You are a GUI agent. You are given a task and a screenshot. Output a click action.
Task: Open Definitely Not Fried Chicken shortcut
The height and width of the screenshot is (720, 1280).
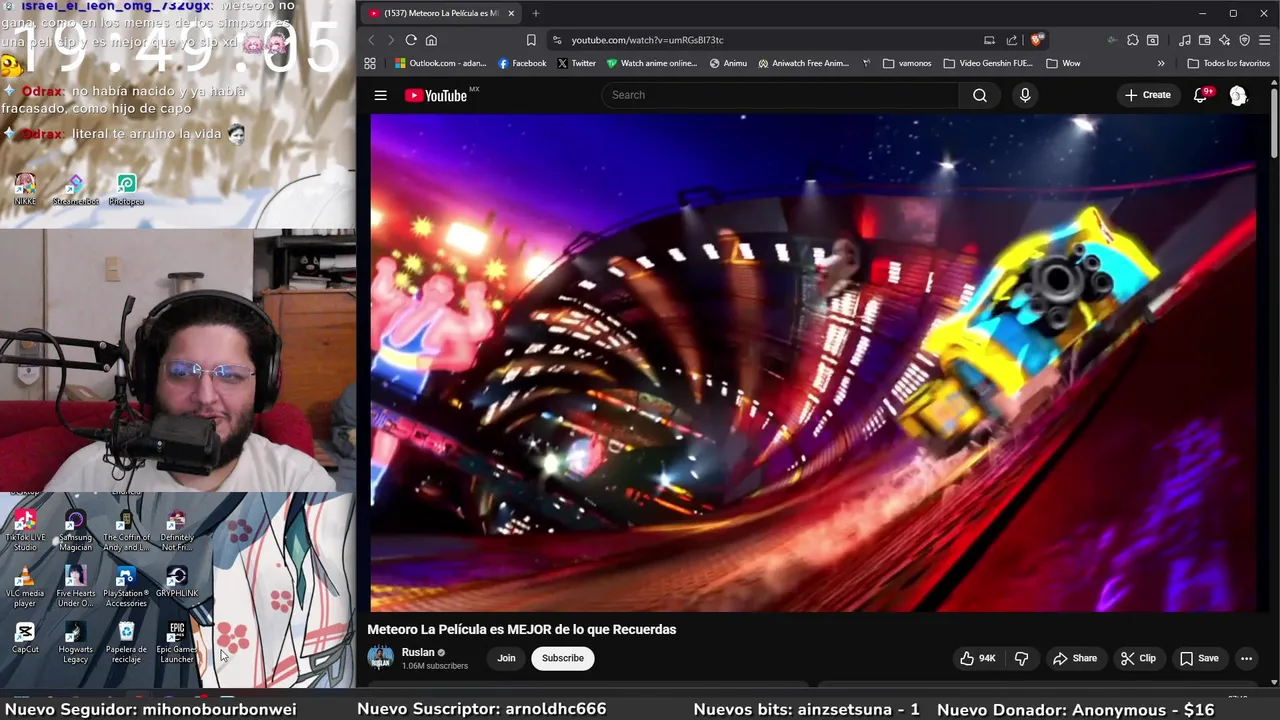click(177, 530)
